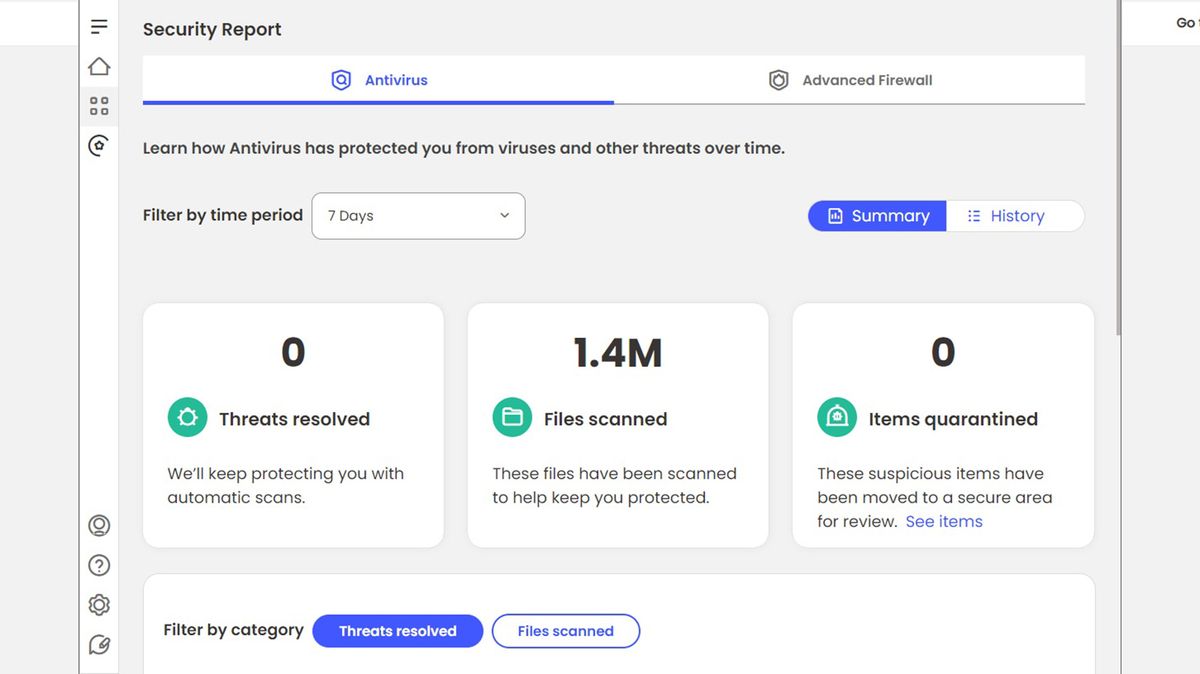Open the help question-mark icon
The width and height of the screenshot is (1200, 674).
click(x=98, y=565)
